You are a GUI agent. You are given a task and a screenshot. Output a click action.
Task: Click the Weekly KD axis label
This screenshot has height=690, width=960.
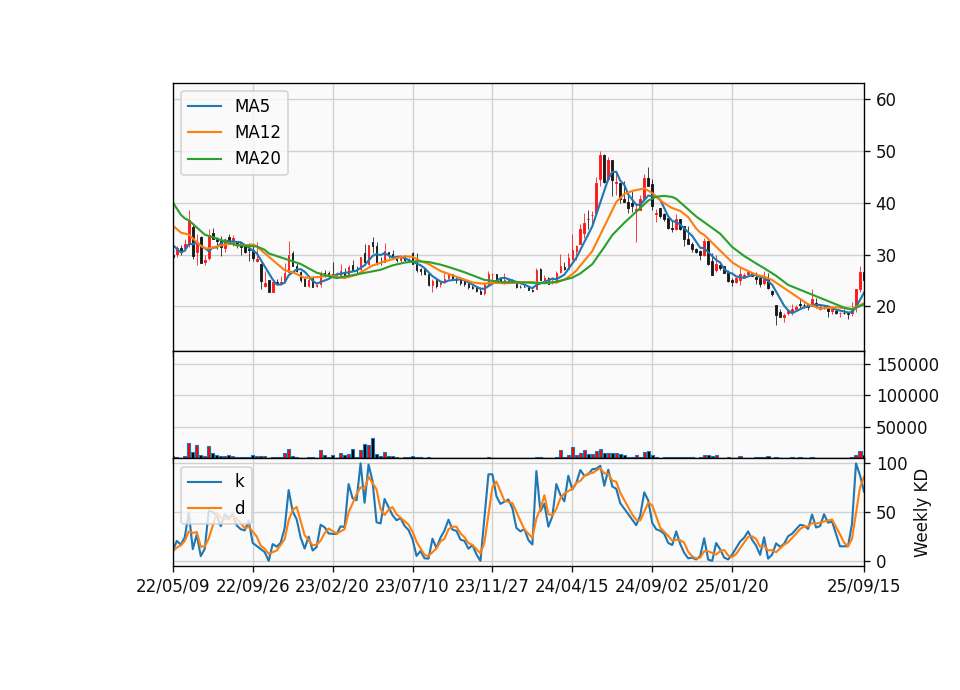[921, 513]
